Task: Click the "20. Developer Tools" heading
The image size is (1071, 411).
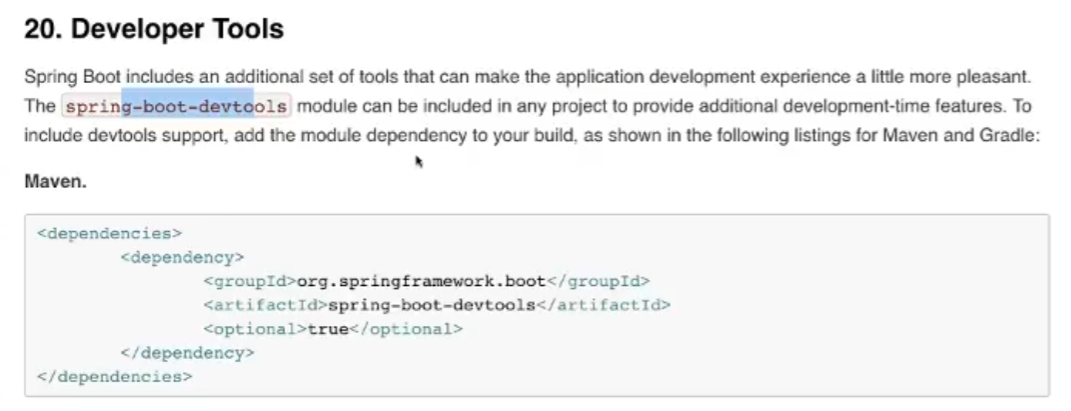Action: pos(154,29)
